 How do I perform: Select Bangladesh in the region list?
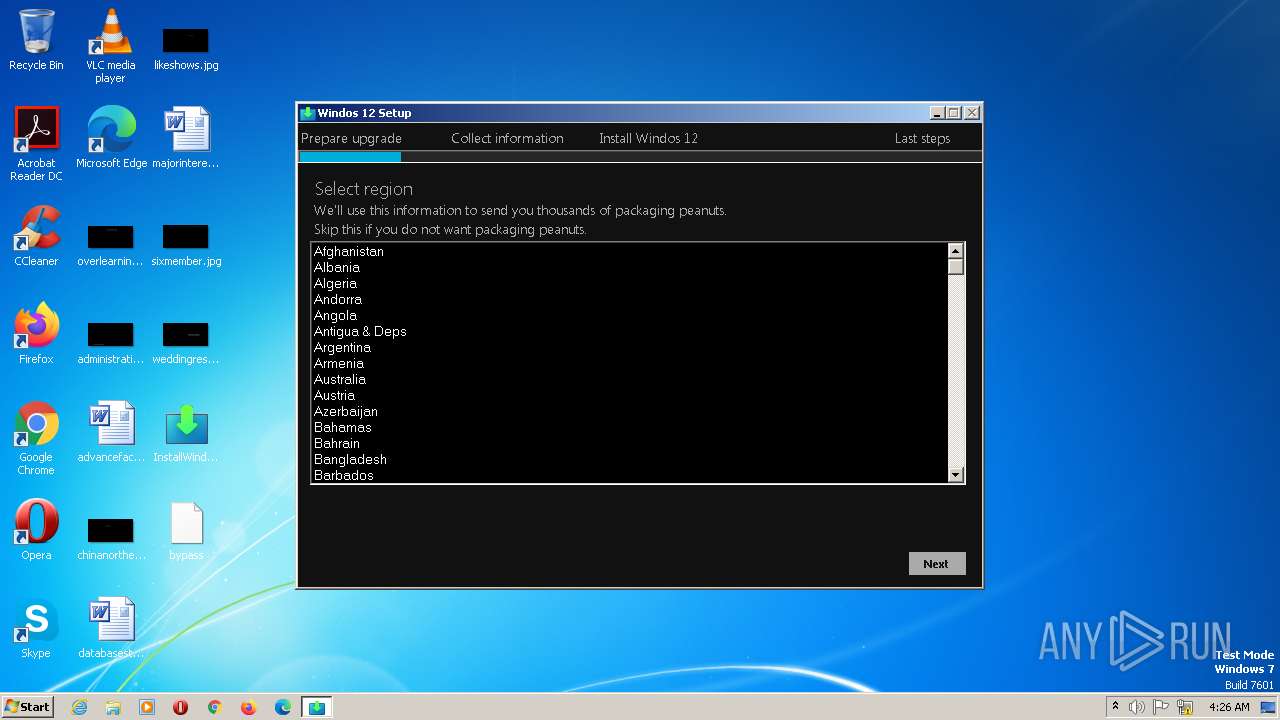[x=629, y=459]
